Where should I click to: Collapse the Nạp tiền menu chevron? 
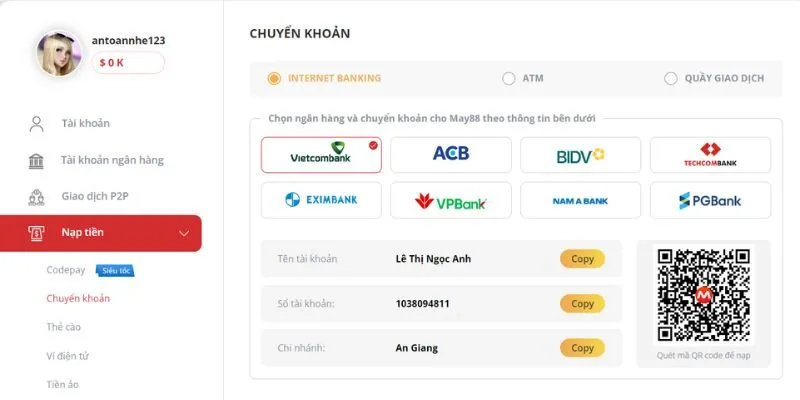[x=184, y=233]
